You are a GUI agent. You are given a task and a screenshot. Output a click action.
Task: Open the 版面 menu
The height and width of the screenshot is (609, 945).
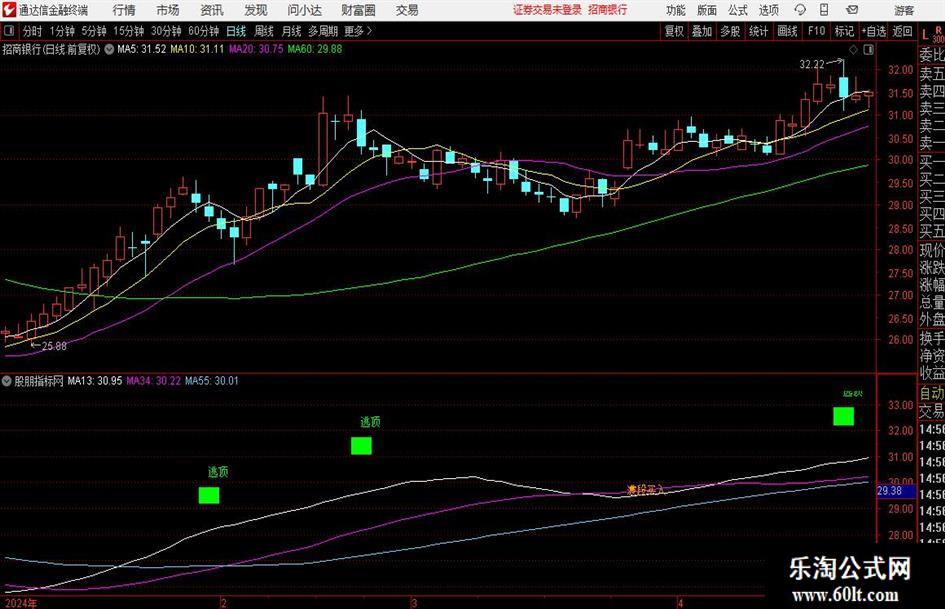[706, 10]
